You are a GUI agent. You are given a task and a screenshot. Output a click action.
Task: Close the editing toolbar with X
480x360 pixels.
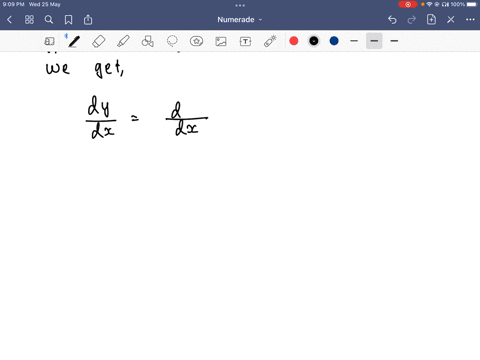click(451, 20)
